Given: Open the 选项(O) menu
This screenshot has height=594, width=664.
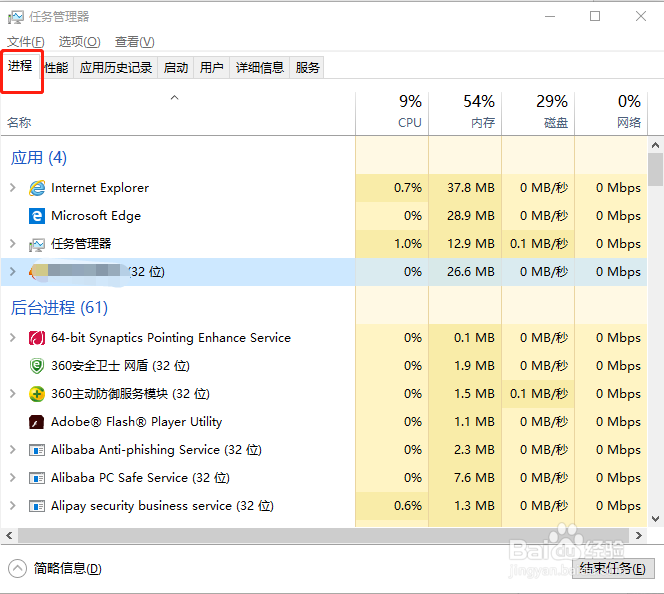Looking at the screenshot, I should pos(79,41).
